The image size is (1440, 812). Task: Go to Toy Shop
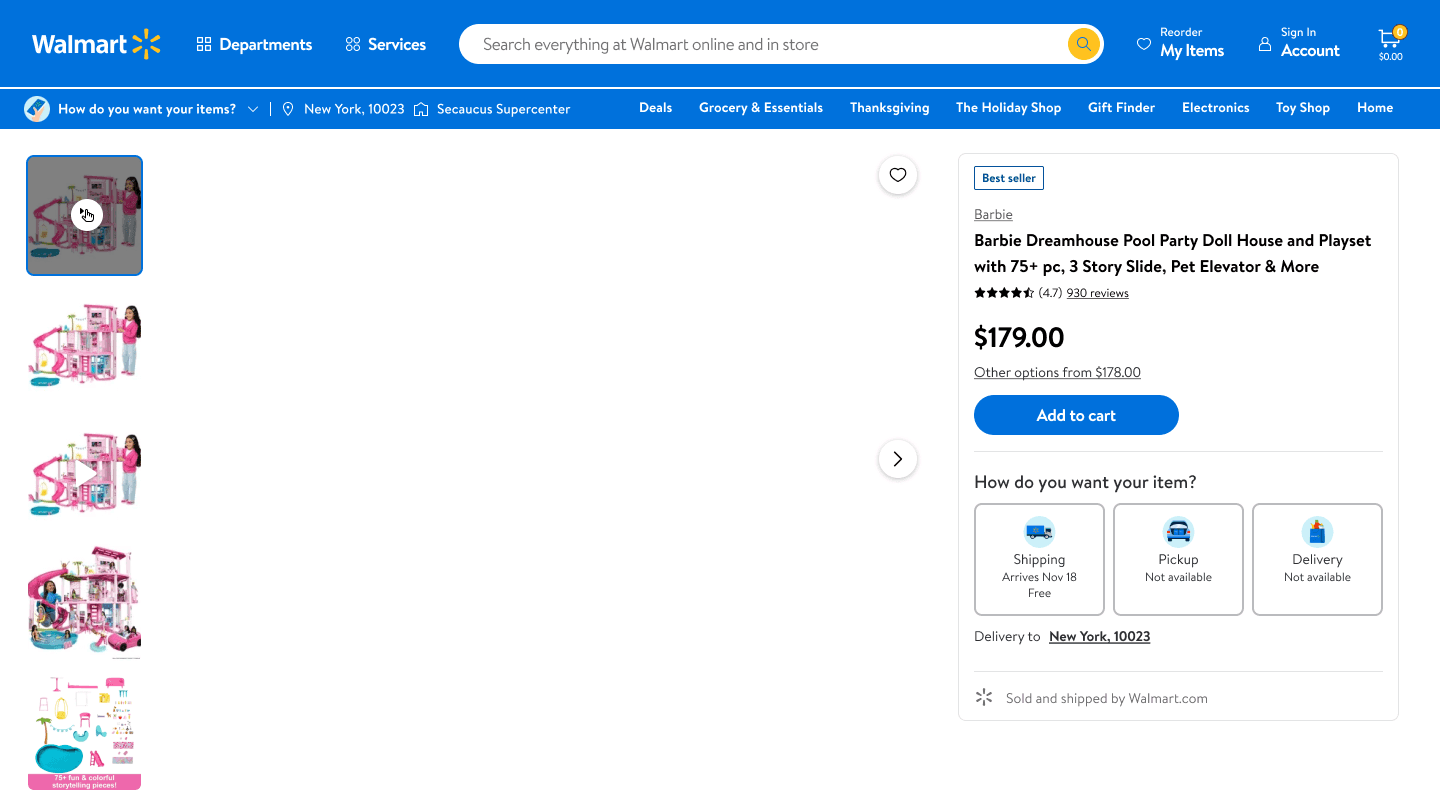(1303, 107)
